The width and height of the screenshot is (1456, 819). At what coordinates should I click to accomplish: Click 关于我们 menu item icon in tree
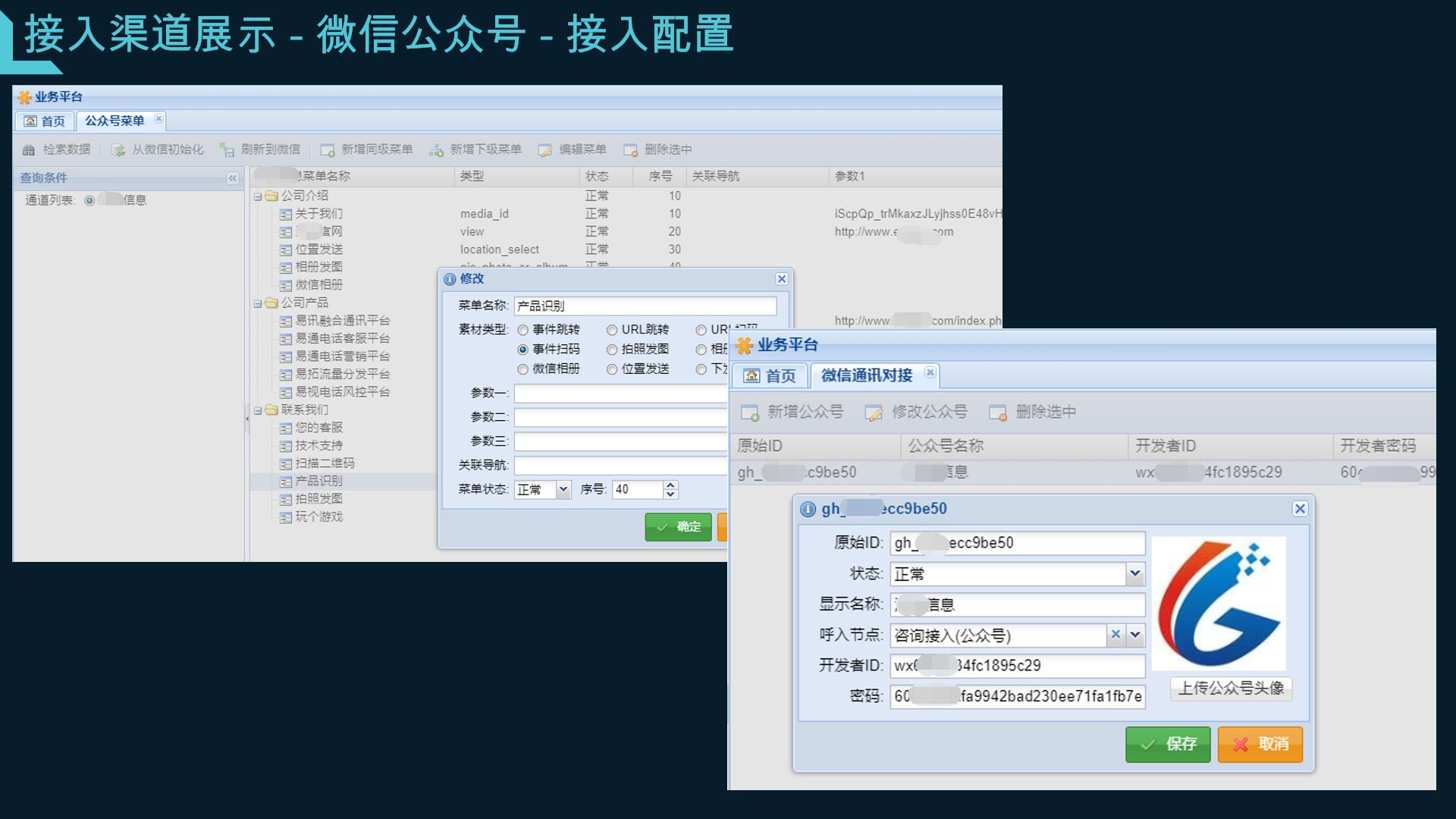(x=286, y=215)
